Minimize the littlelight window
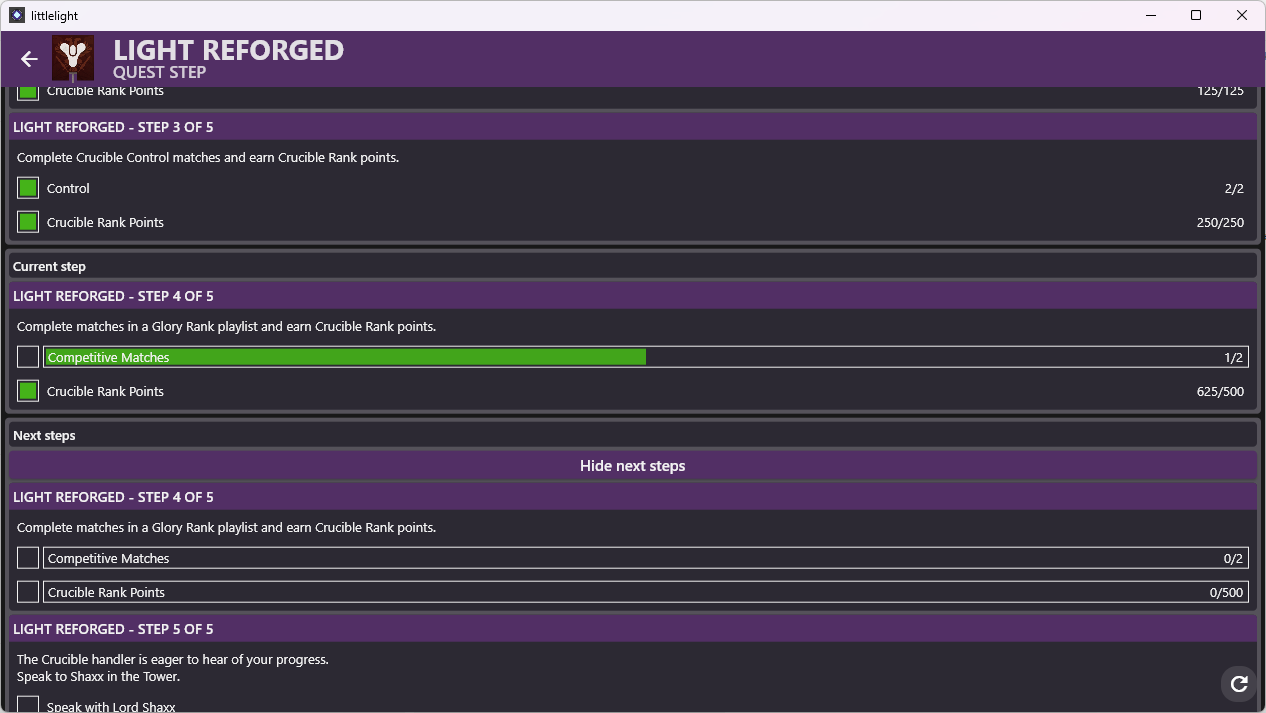This screenshot has height=713, width=1266. point(1150,15)
